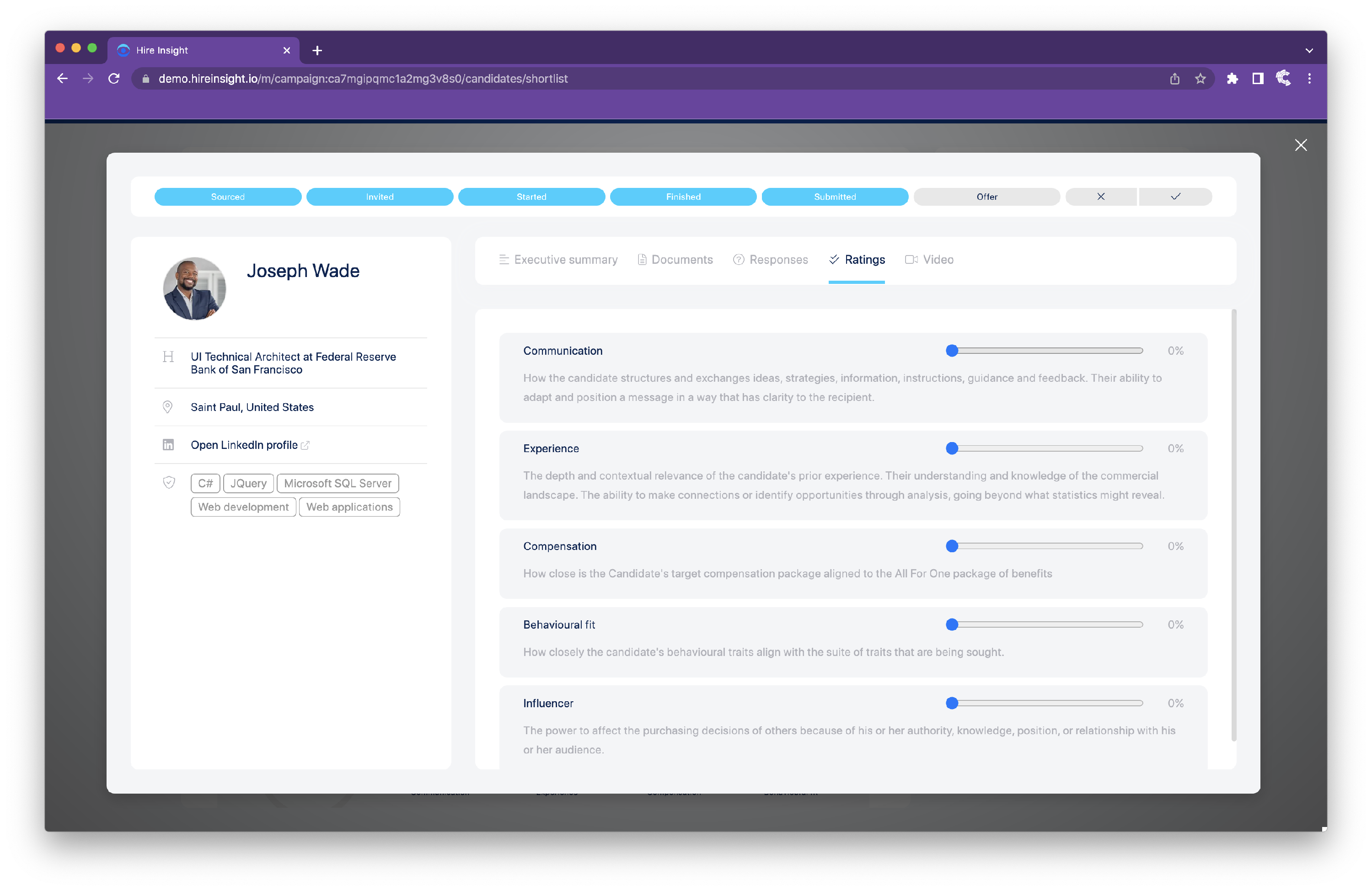Click the location pin icon beside Saint Paul
Image resolution: width=1372 pixels, height=891 pixels.
[168, 407]
